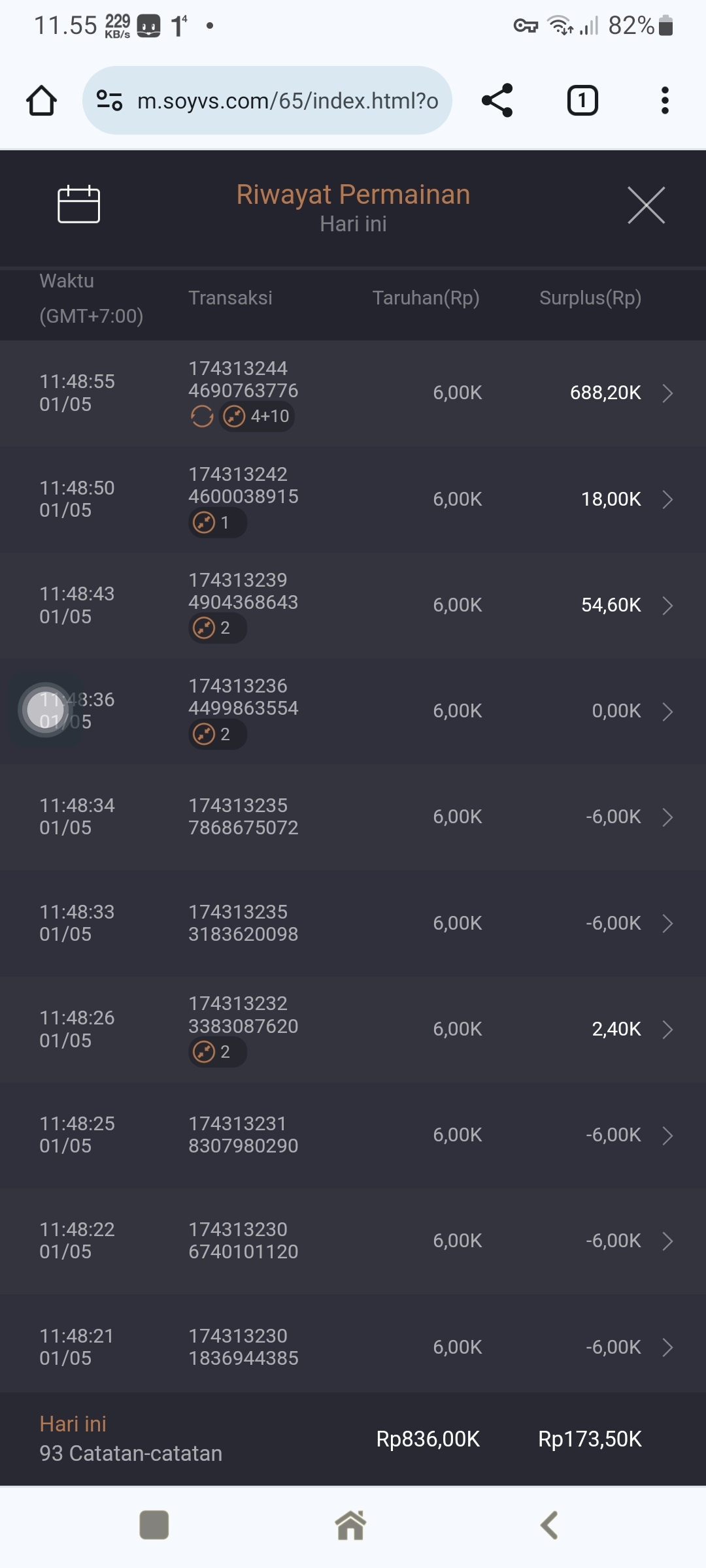Expand details for the 18,00K surplus row

click(x=667, y=500)
